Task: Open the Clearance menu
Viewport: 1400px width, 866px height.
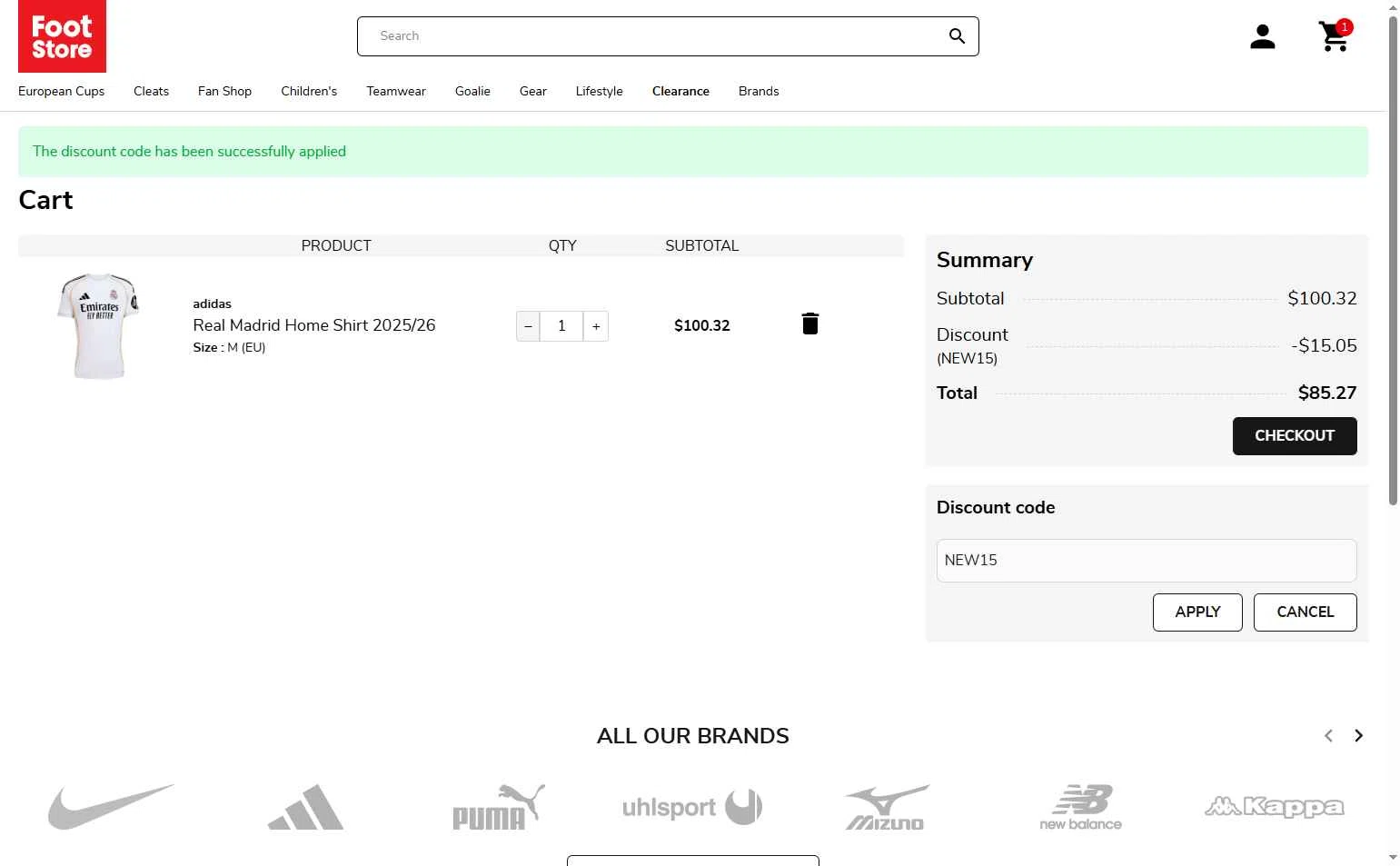Action: (680, 91)
